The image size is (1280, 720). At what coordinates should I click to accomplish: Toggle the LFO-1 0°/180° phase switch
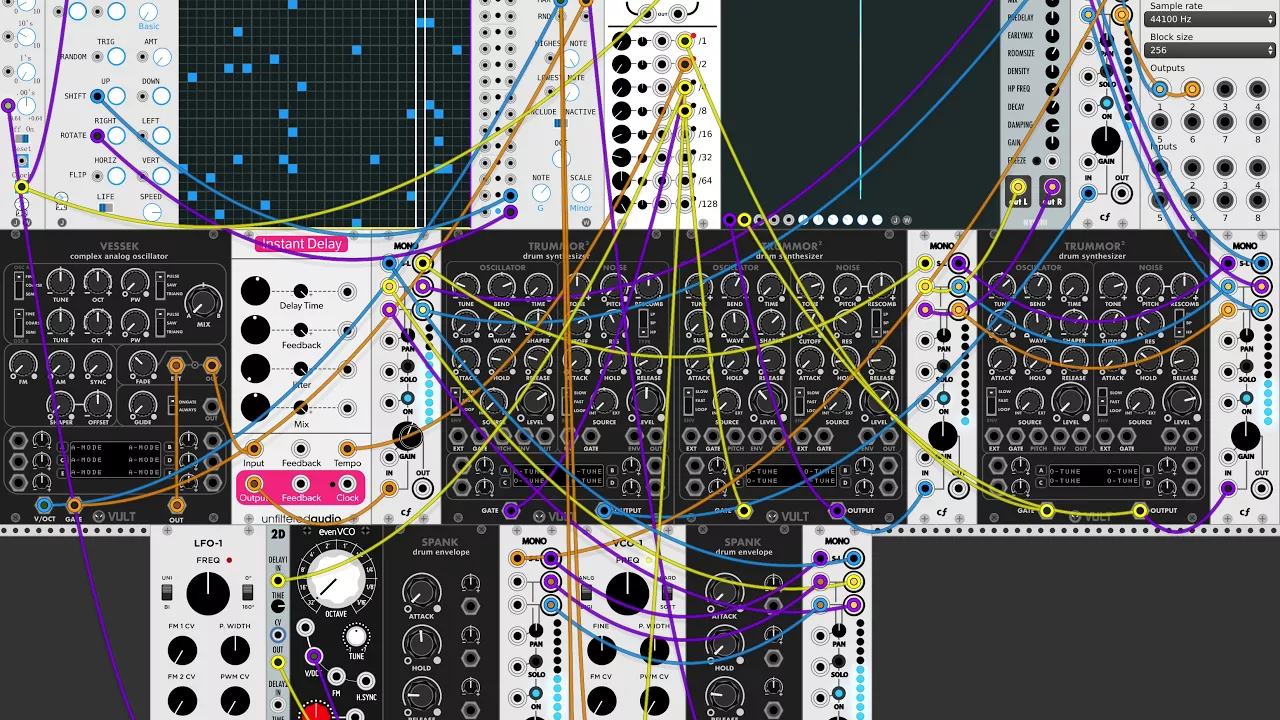coord(248,593)
